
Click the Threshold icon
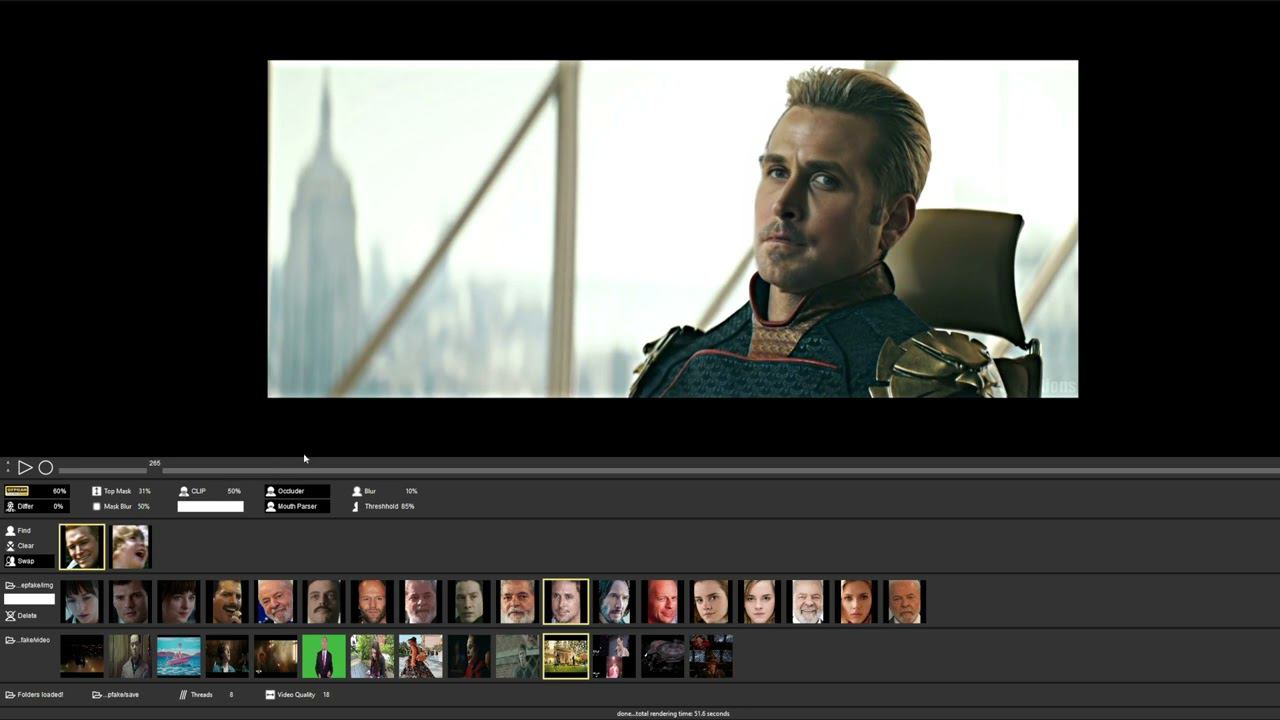[357, 506]
